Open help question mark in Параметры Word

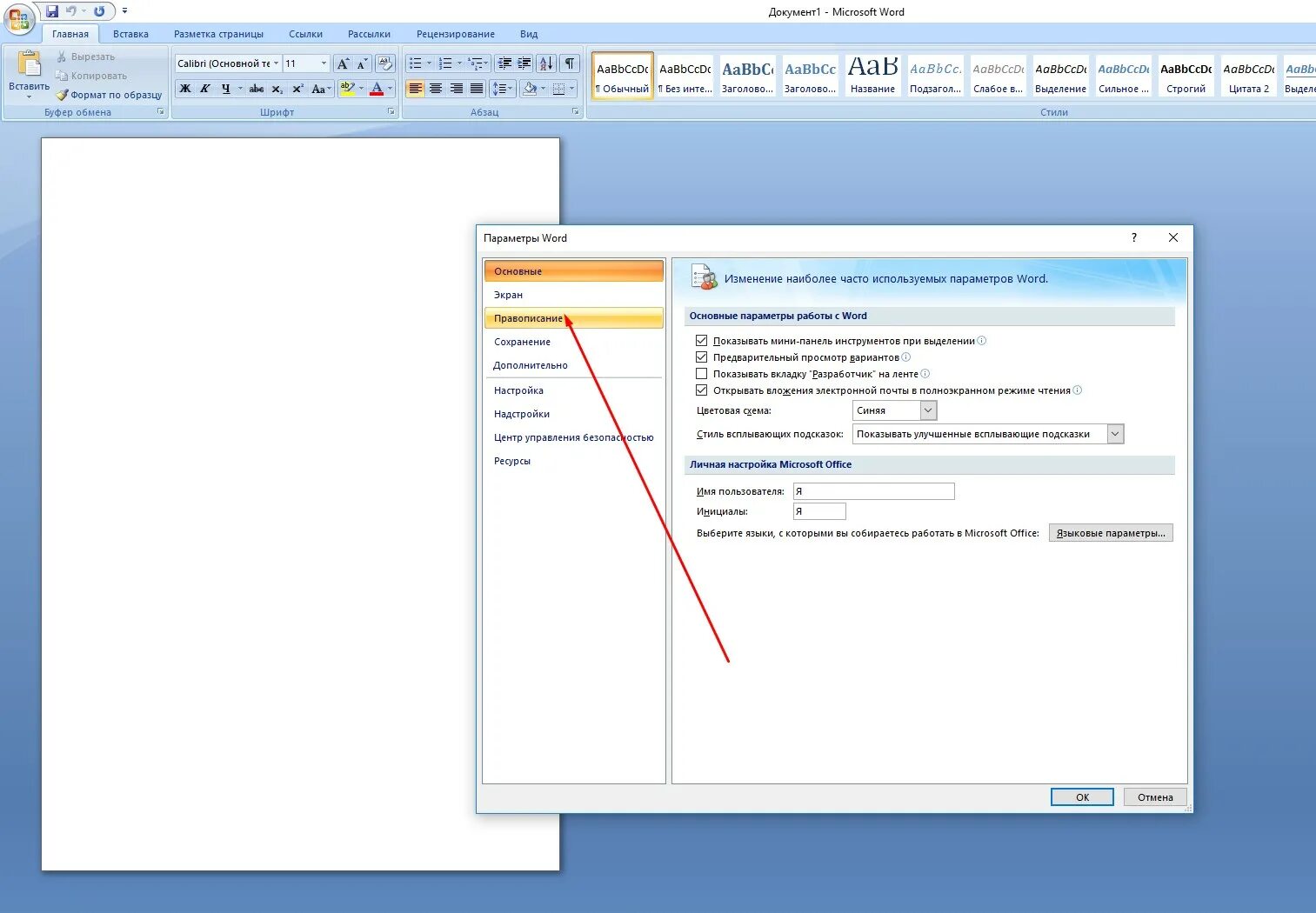[x=1133, y=238]
